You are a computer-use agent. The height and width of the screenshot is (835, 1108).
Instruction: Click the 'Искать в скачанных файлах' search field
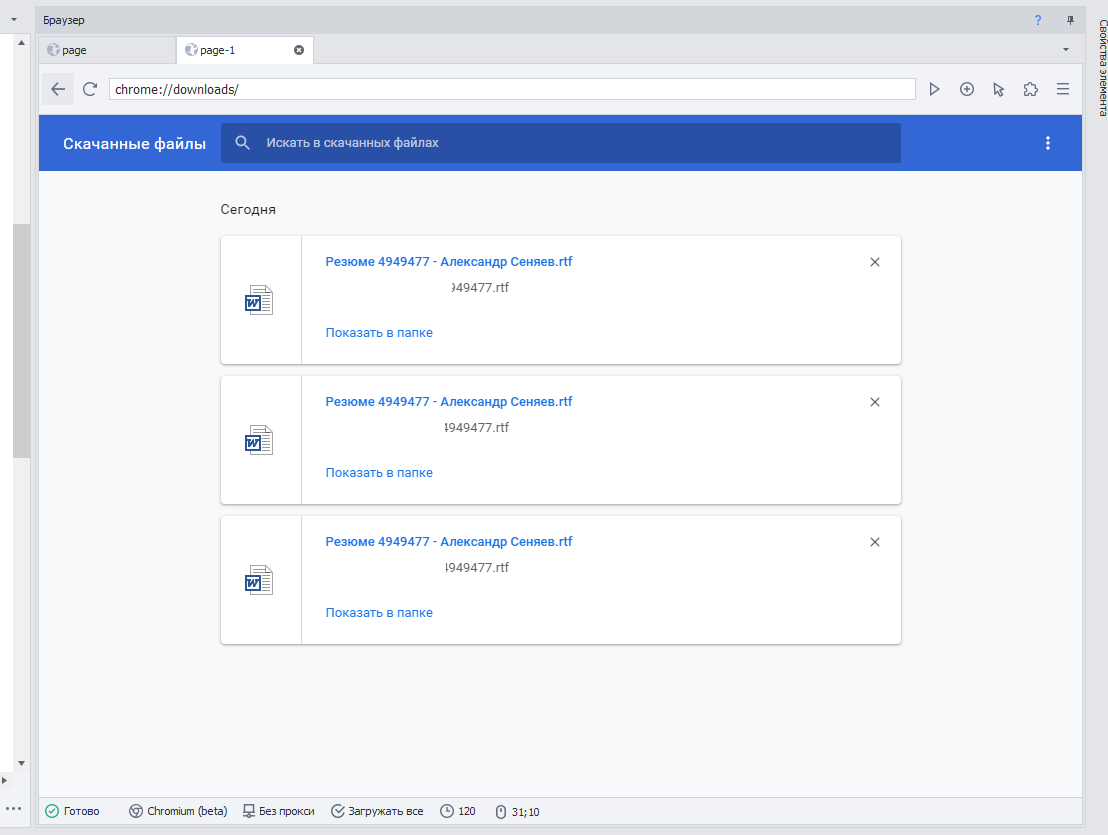pos(560,143)
